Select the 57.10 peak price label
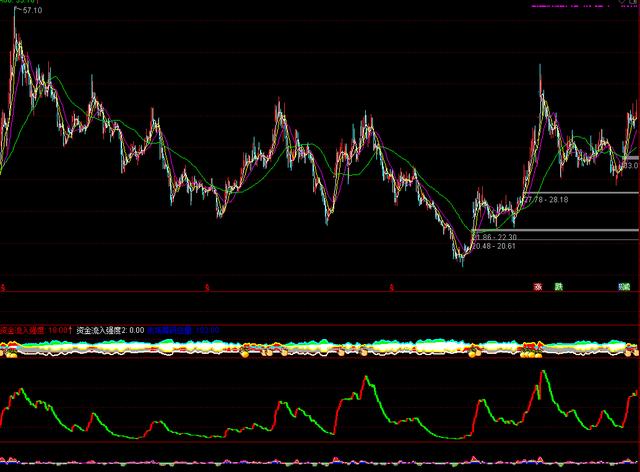This screenshot has width=640, height=472. tap(32, 10)
